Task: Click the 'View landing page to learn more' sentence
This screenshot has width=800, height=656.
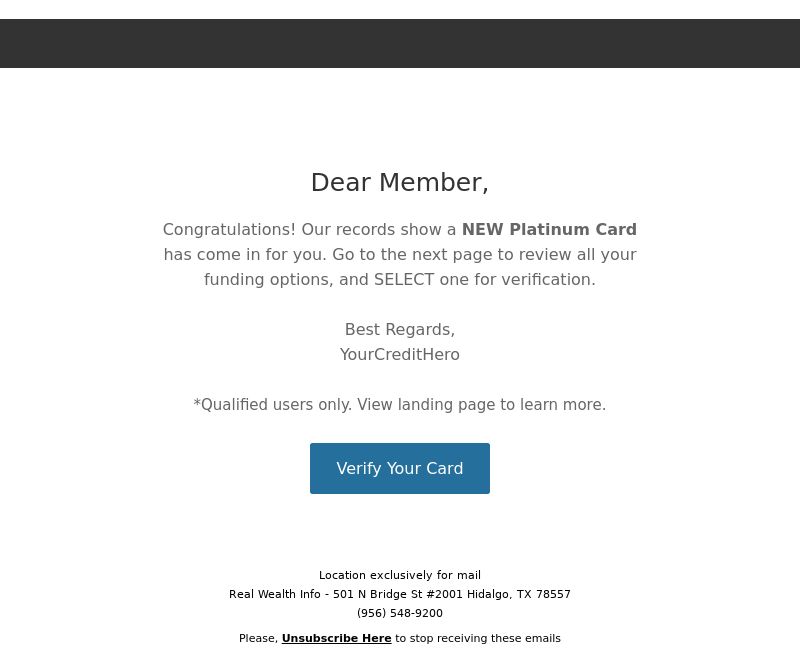Action: point(481,404)
